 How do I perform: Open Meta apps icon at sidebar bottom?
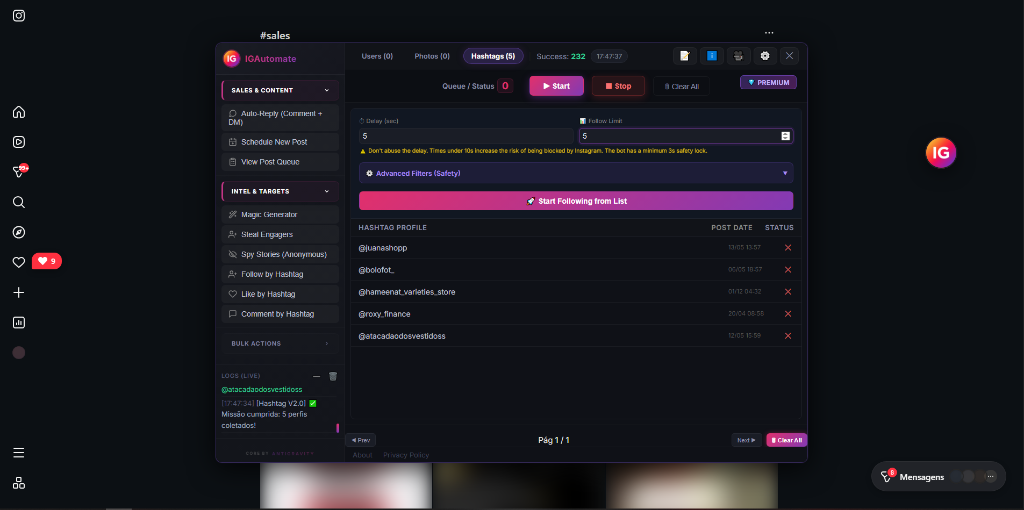point(19,483)
